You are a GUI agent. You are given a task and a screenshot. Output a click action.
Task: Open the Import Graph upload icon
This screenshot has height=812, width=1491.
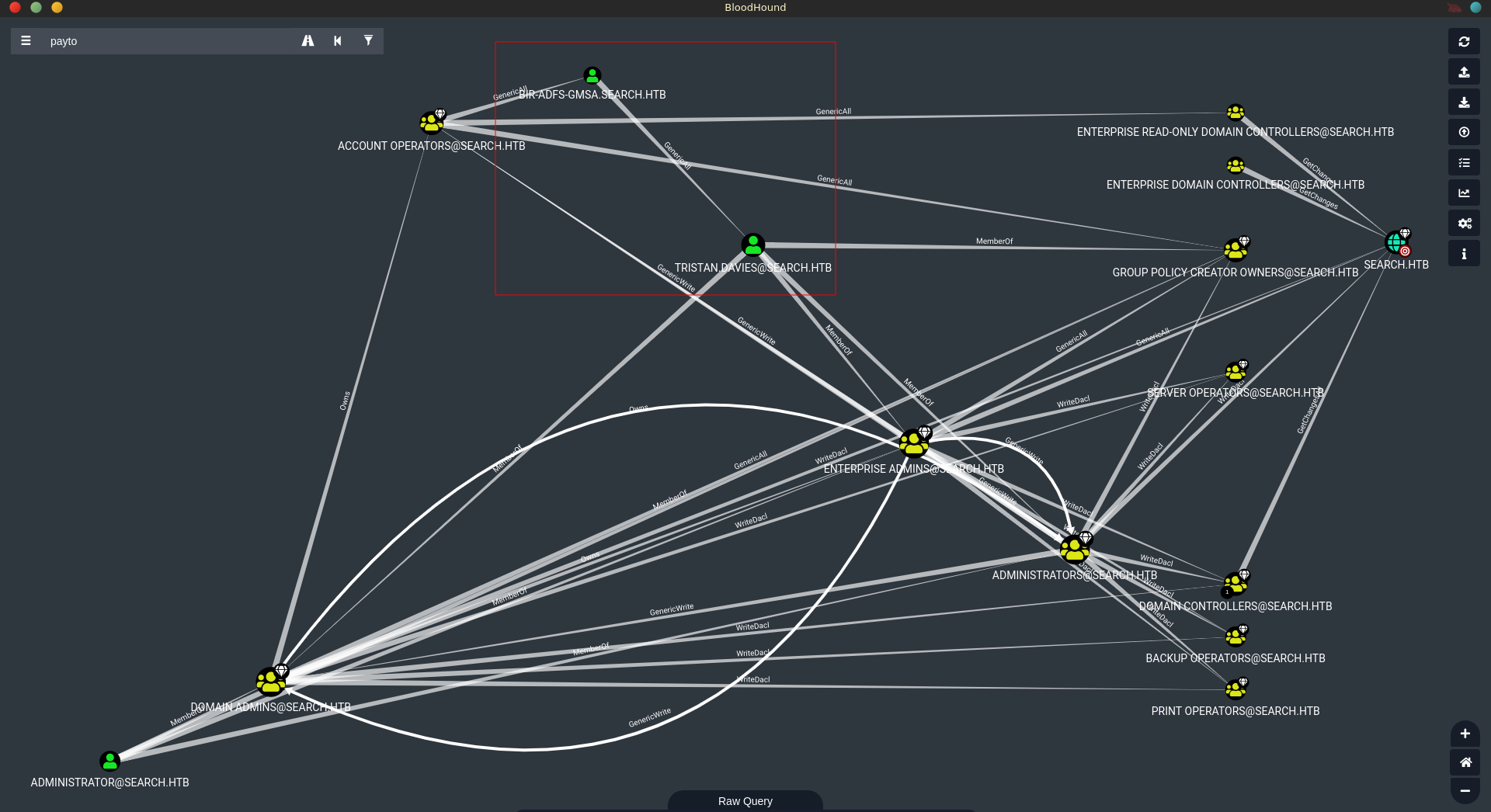pos(1464,72)
